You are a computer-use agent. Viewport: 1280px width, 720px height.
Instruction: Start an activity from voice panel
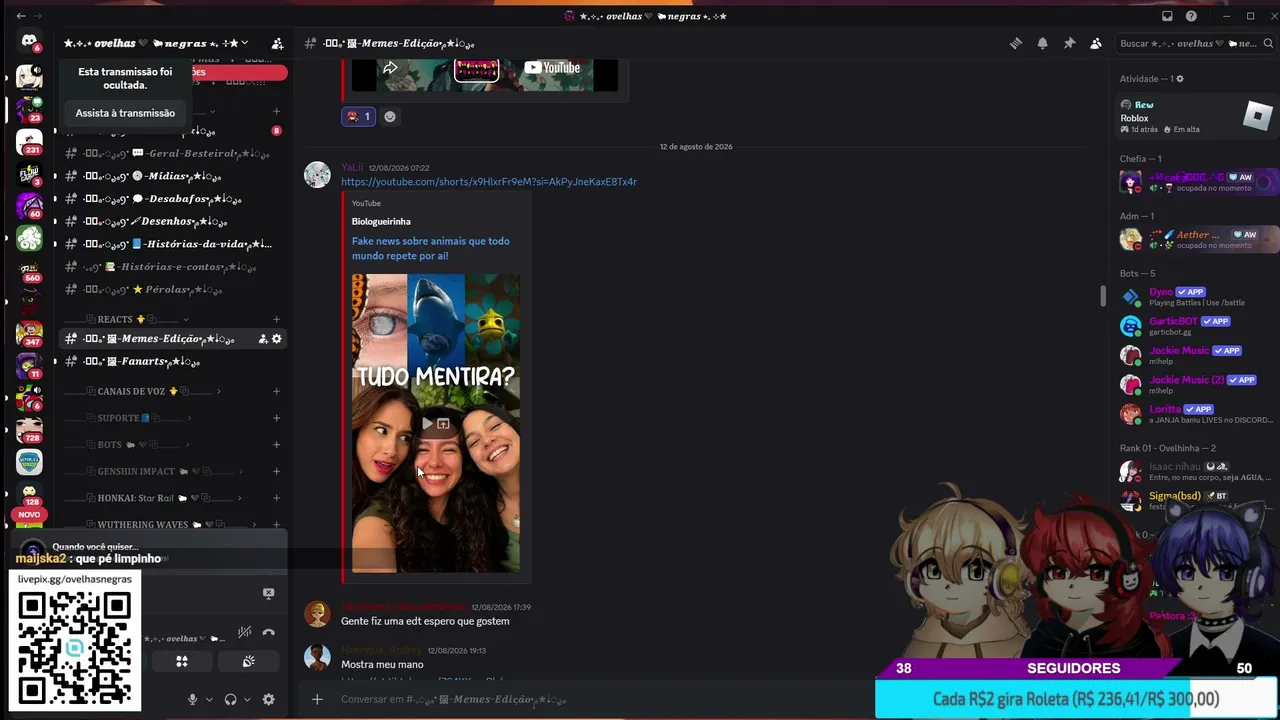(x=182, y=661)
